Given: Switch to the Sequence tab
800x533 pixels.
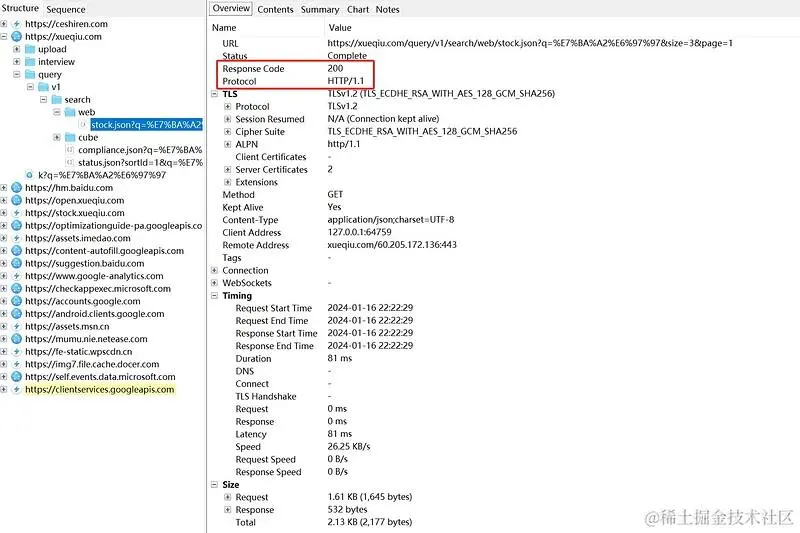Looking at the screenshot, I should click(66, 9).
